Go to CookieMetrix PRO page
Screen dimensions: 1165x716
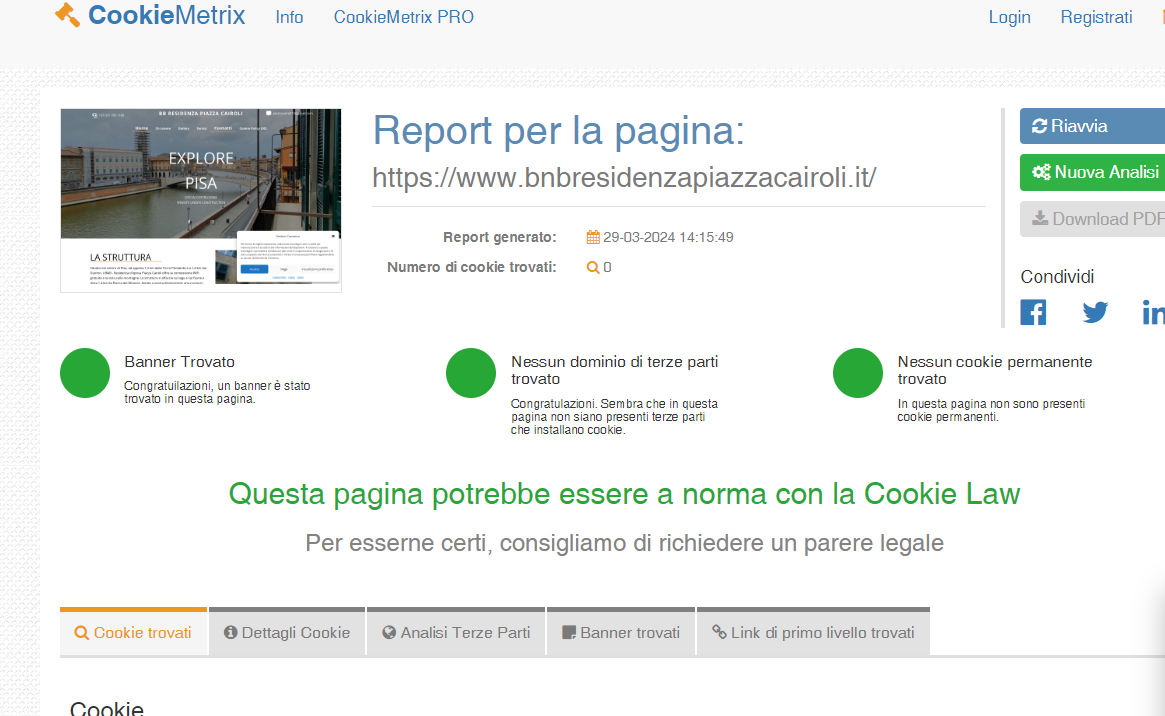tap(403, 17)
